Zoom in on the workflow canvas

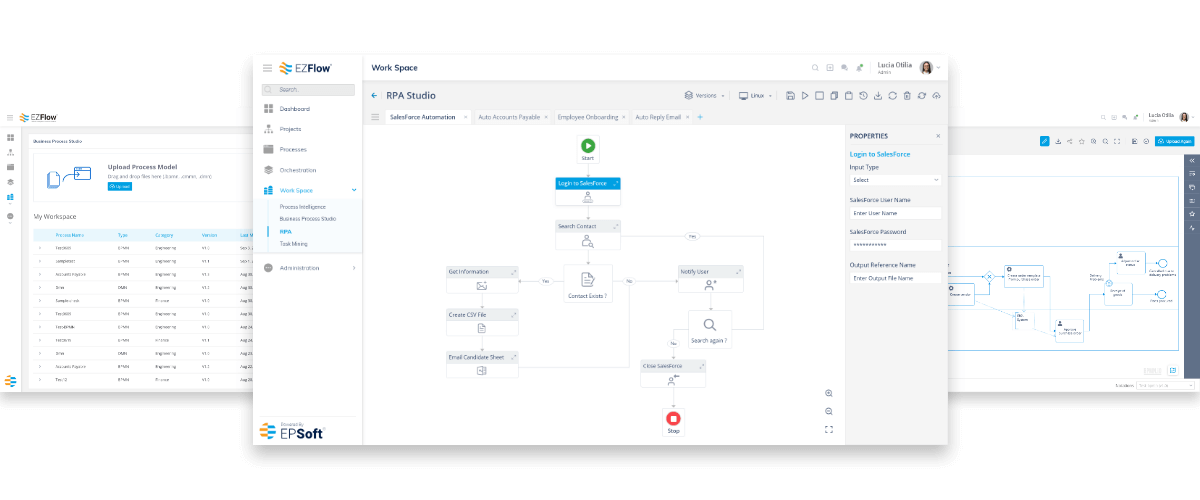tap(829, 393)
